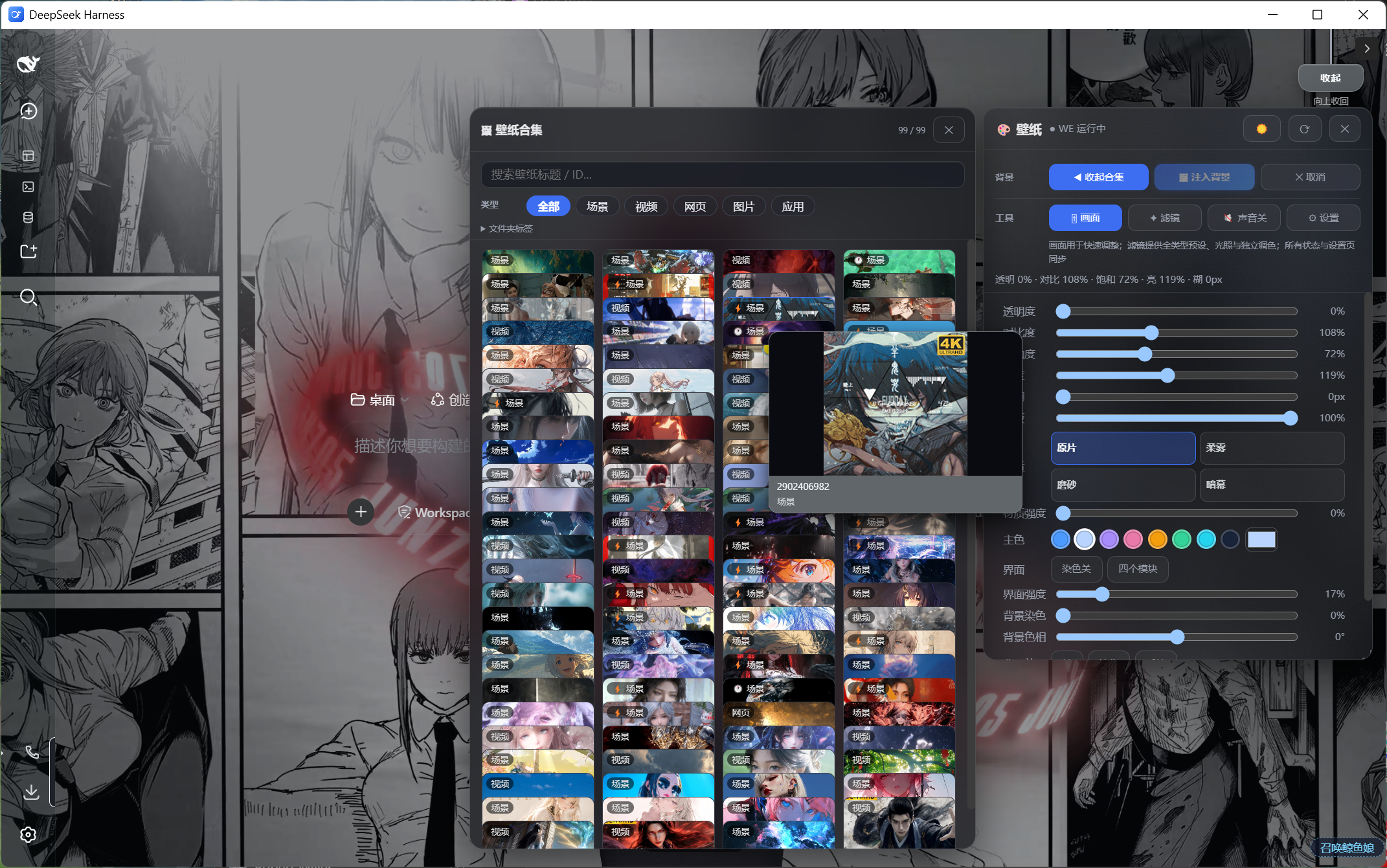The image size is (1387, 868).
Task: Close the 壁纸合集 collection panel
Action: (x=949, y=130)
